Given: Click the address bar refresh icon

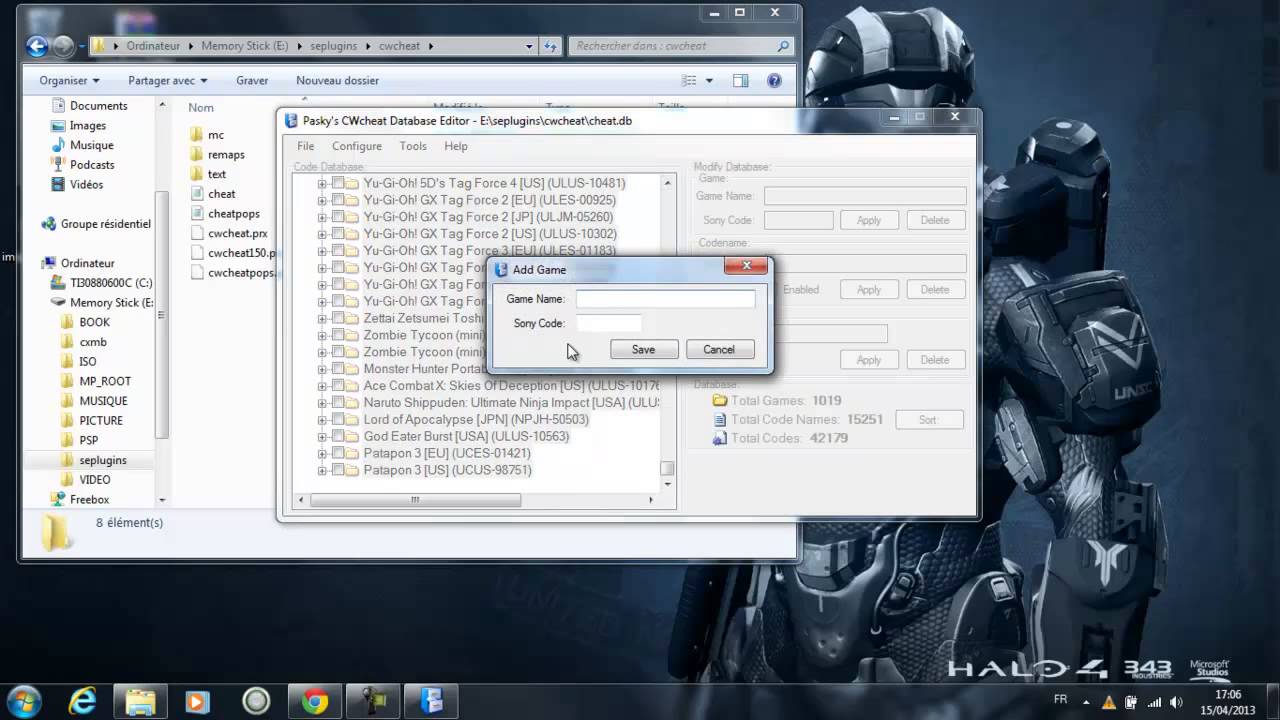Looking at the screenshot, I should (550, 46).
